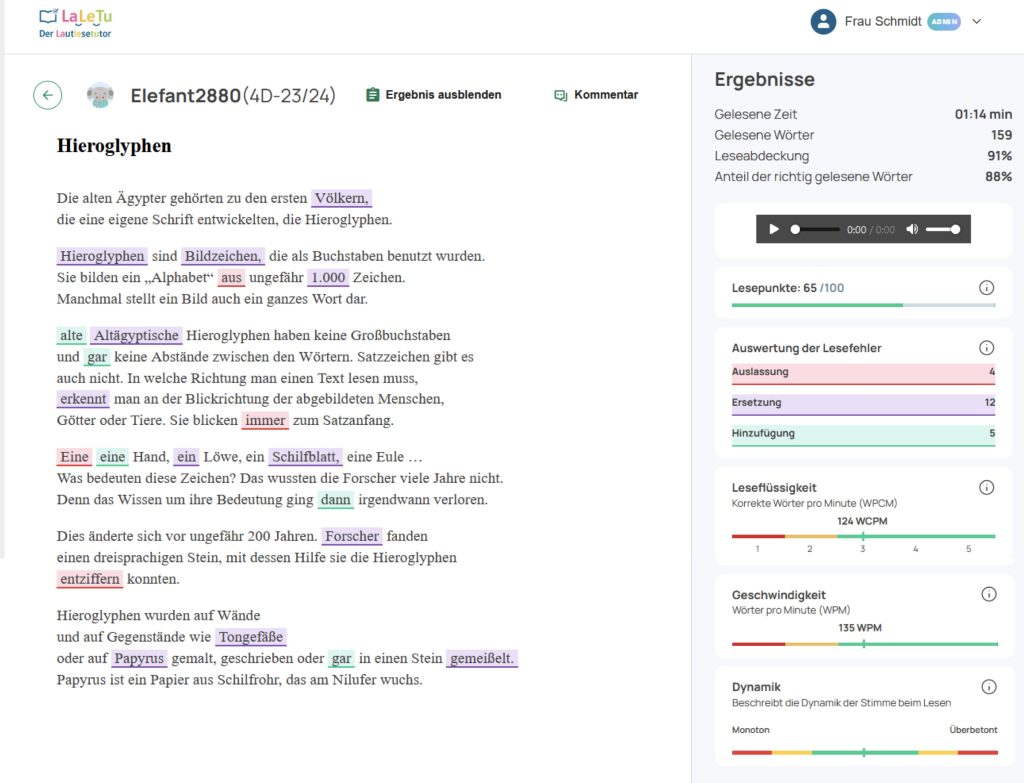Click the Elefant2880 avatar icon

(100, 95)
